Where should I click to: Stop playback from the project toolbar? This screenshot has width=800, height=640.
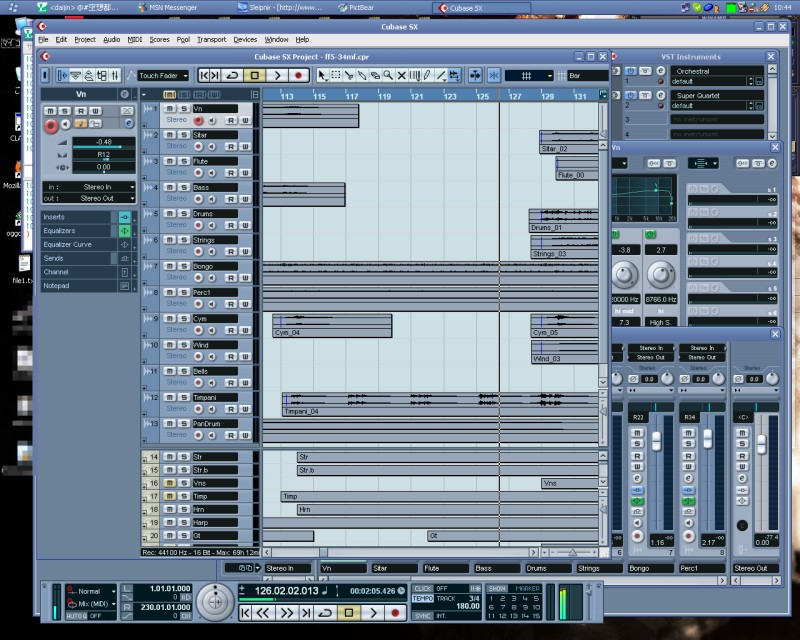pyautogui.click(x=255, y=76)
